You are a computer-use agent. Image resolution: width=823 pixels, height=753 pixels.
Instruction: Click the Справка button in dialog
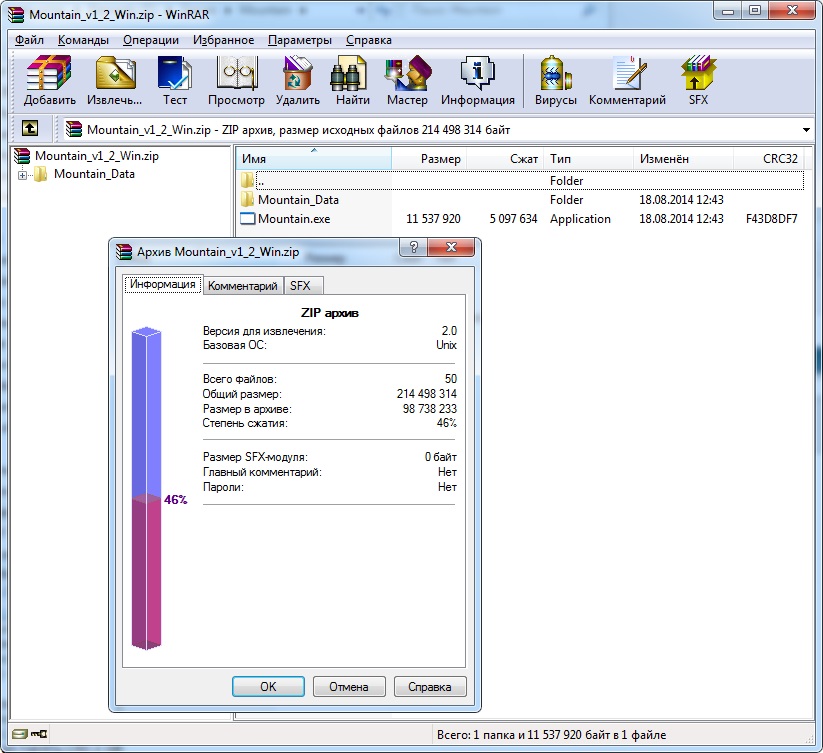click(430, 686)
